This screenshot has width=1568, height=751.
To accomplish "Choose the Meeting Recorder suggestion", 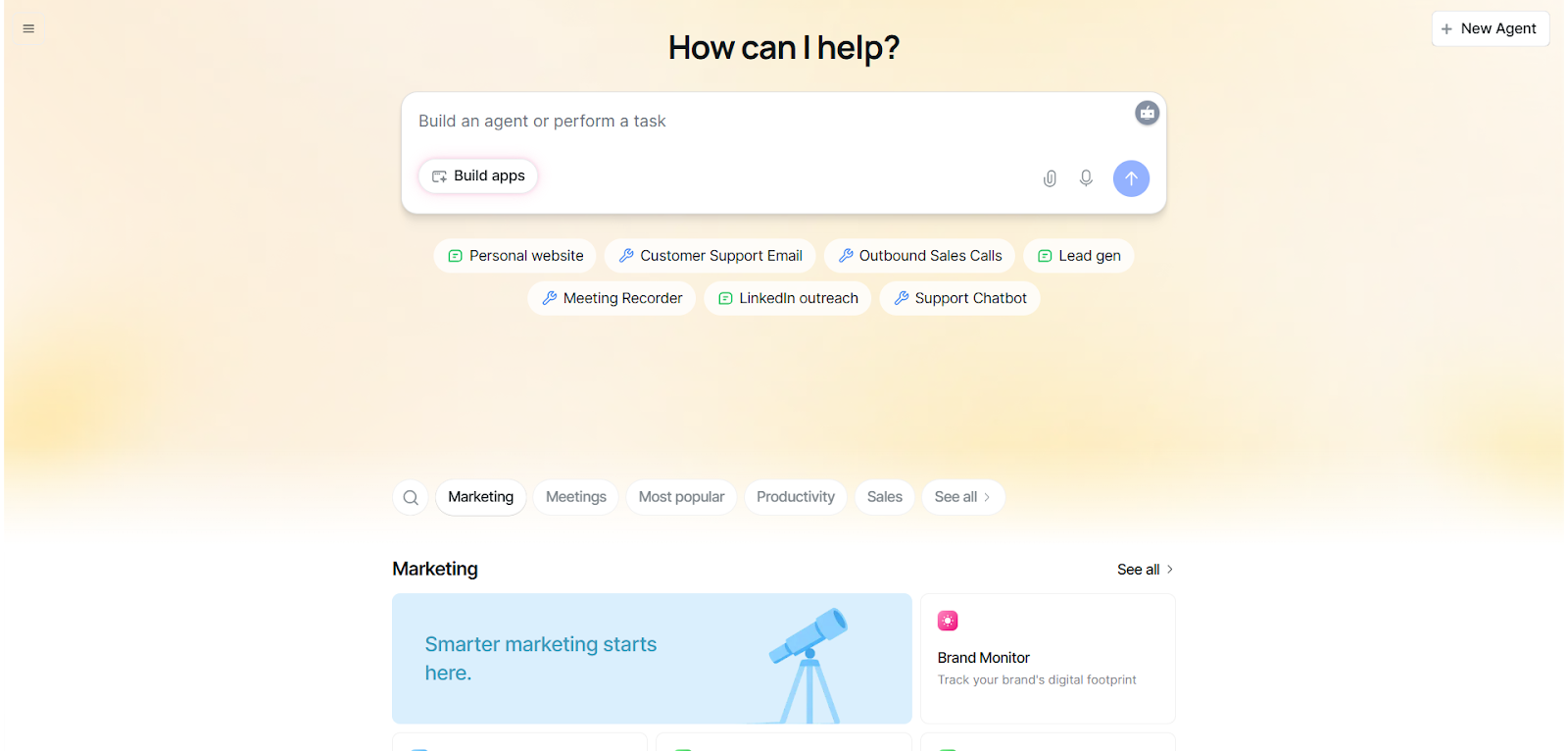I will [612, 298].
